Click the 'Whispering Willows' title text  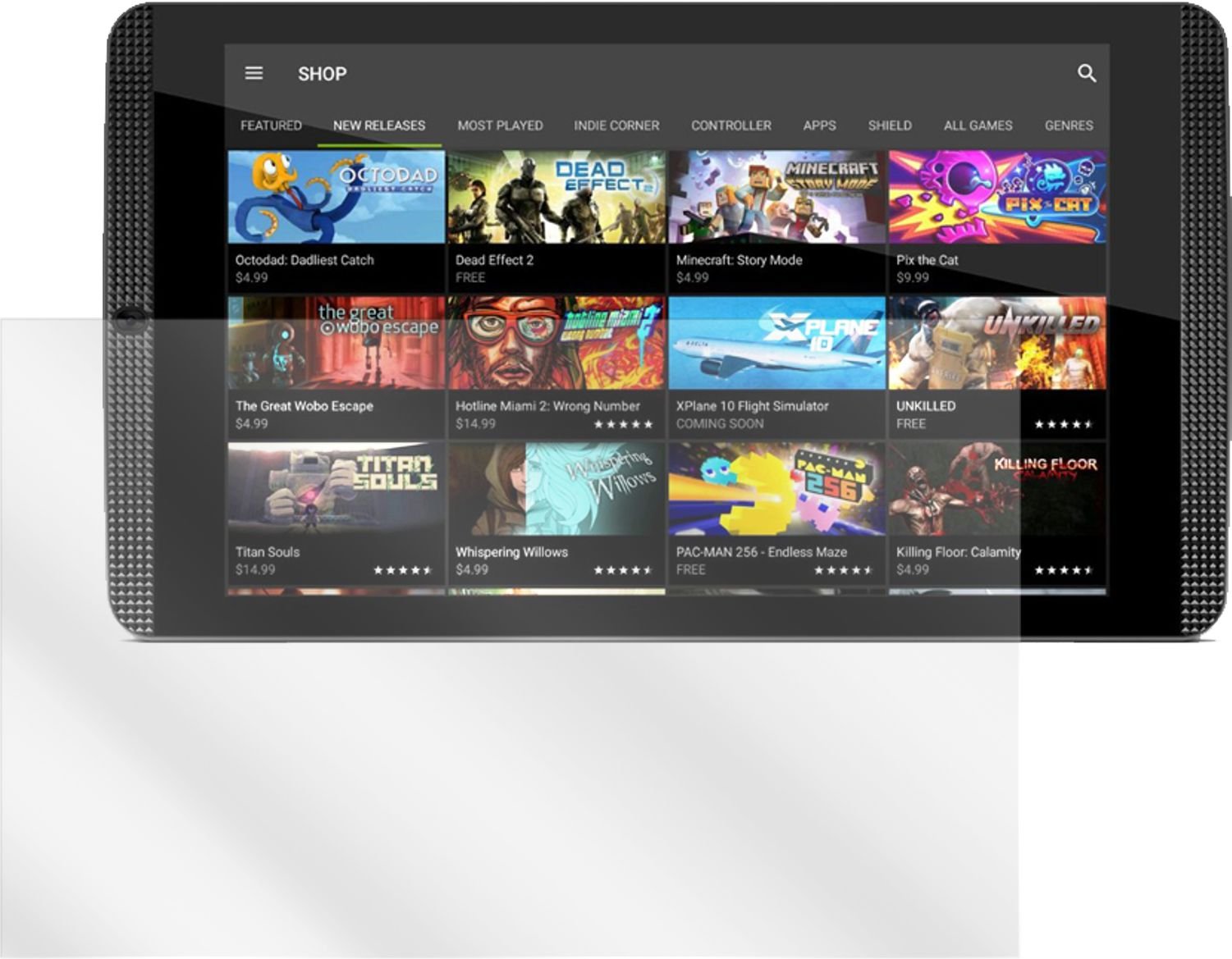pyautogui.click(x=511, y=552)
